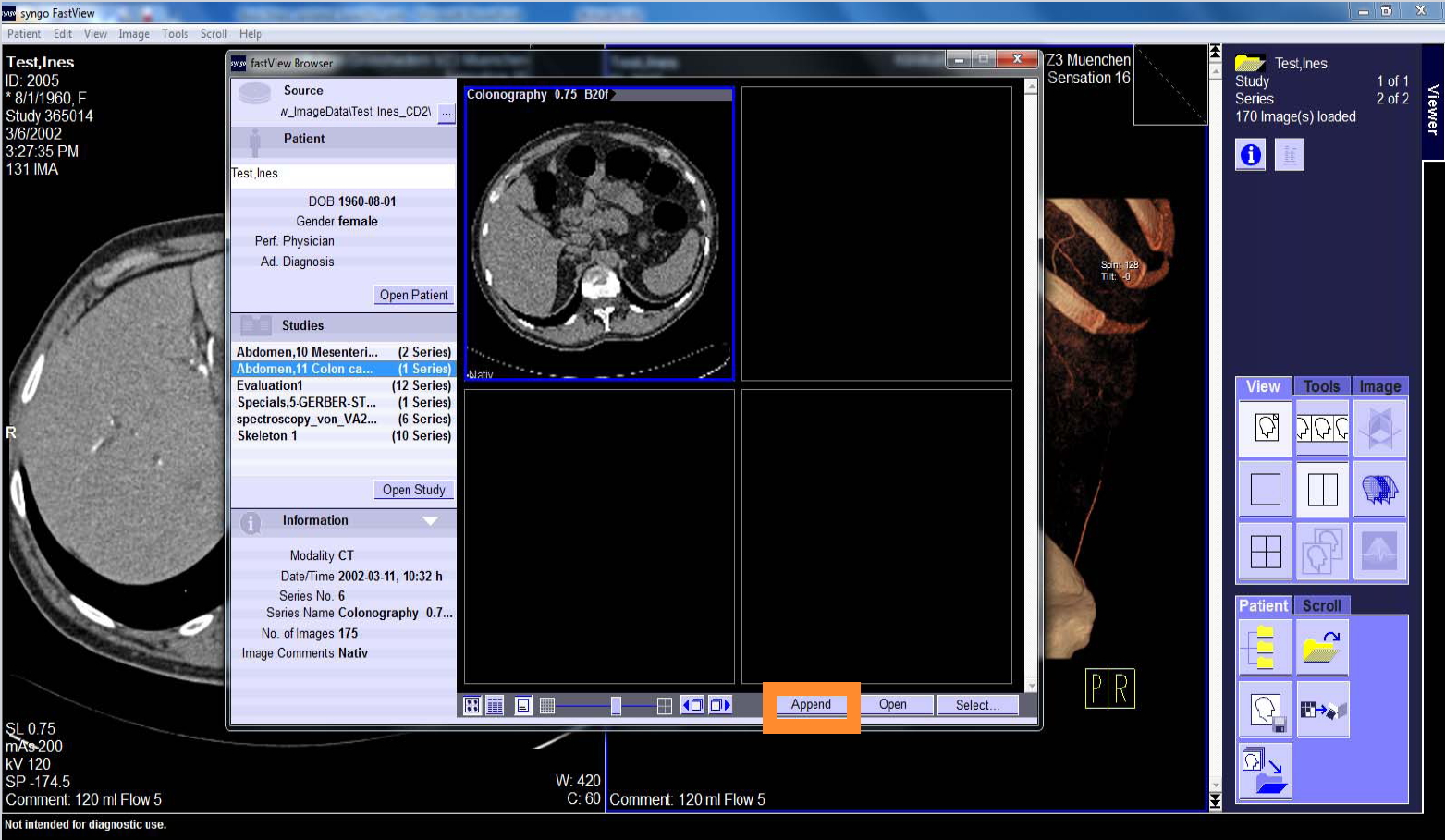The width and height of the screenshot is (1445, 840).
Task: Click the yellow folder icon beside Test,Ines
Action: [1250, 63]
